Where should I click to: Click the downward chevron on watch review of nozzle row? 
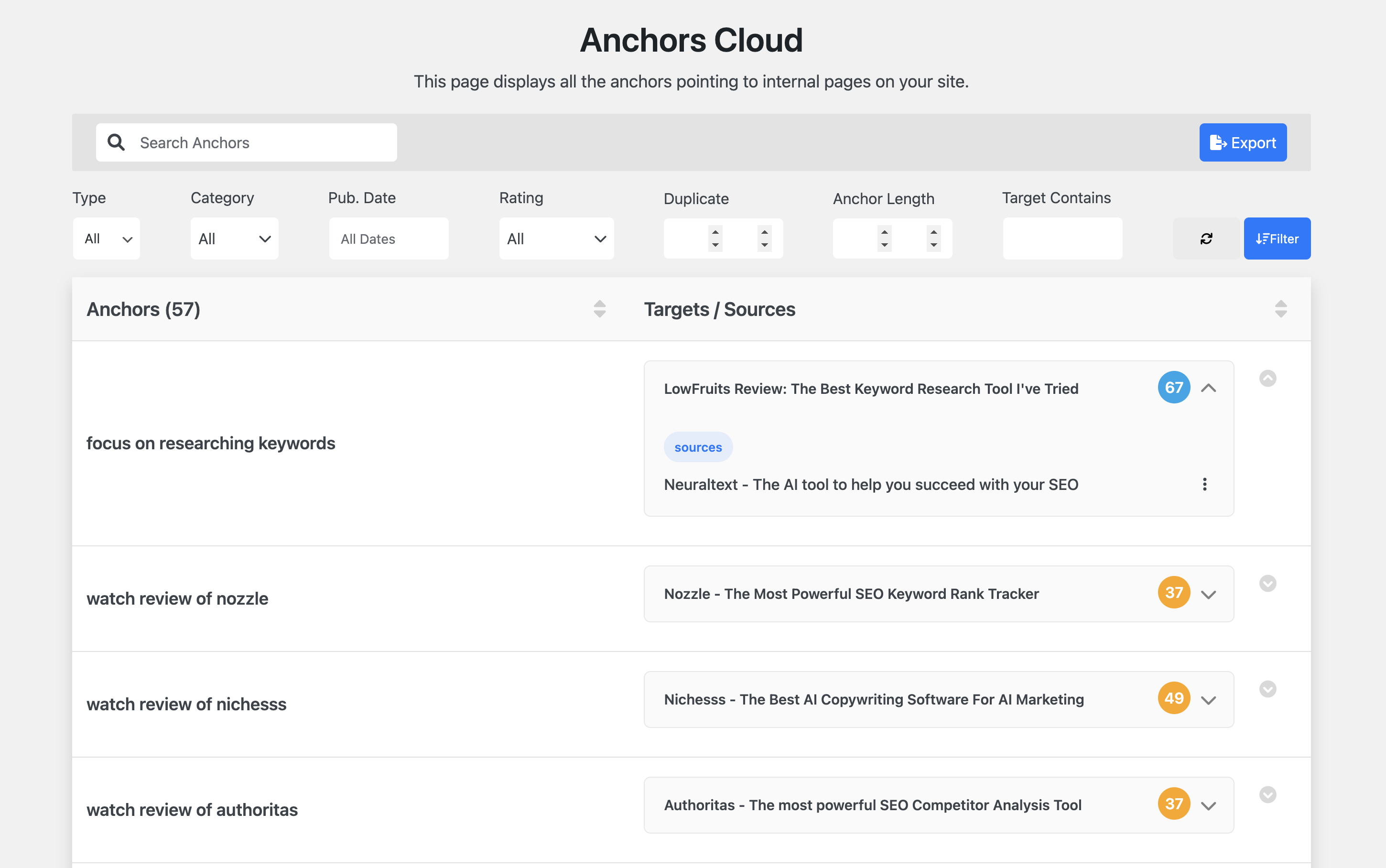[1208, 594]
